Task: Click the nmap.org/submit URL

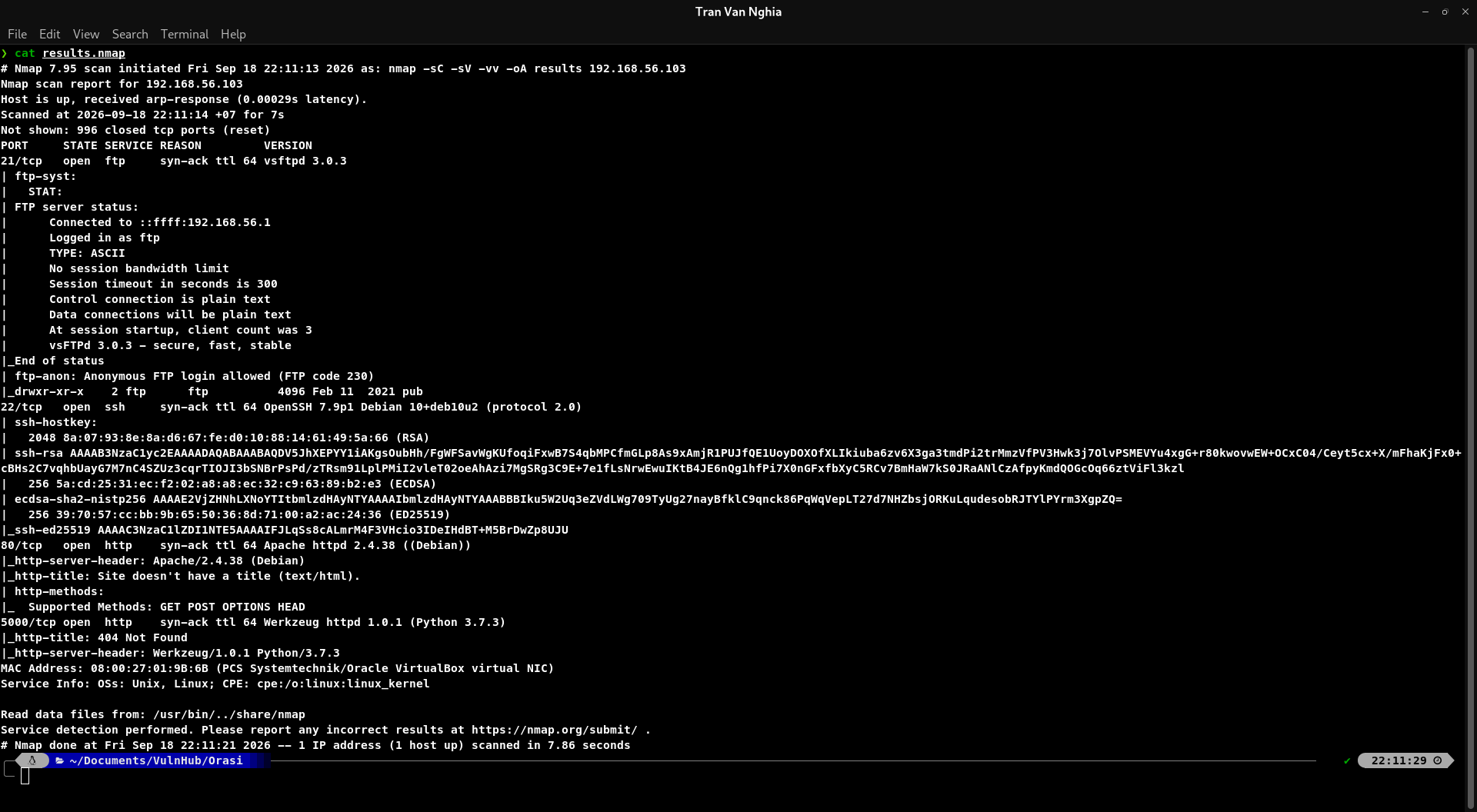Action: click(554, 730)
